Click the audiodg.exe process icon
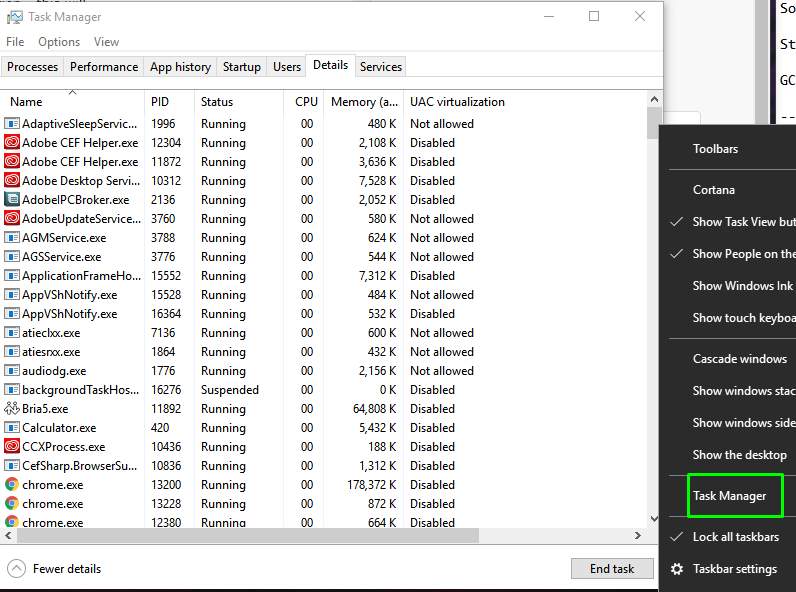 12,371
